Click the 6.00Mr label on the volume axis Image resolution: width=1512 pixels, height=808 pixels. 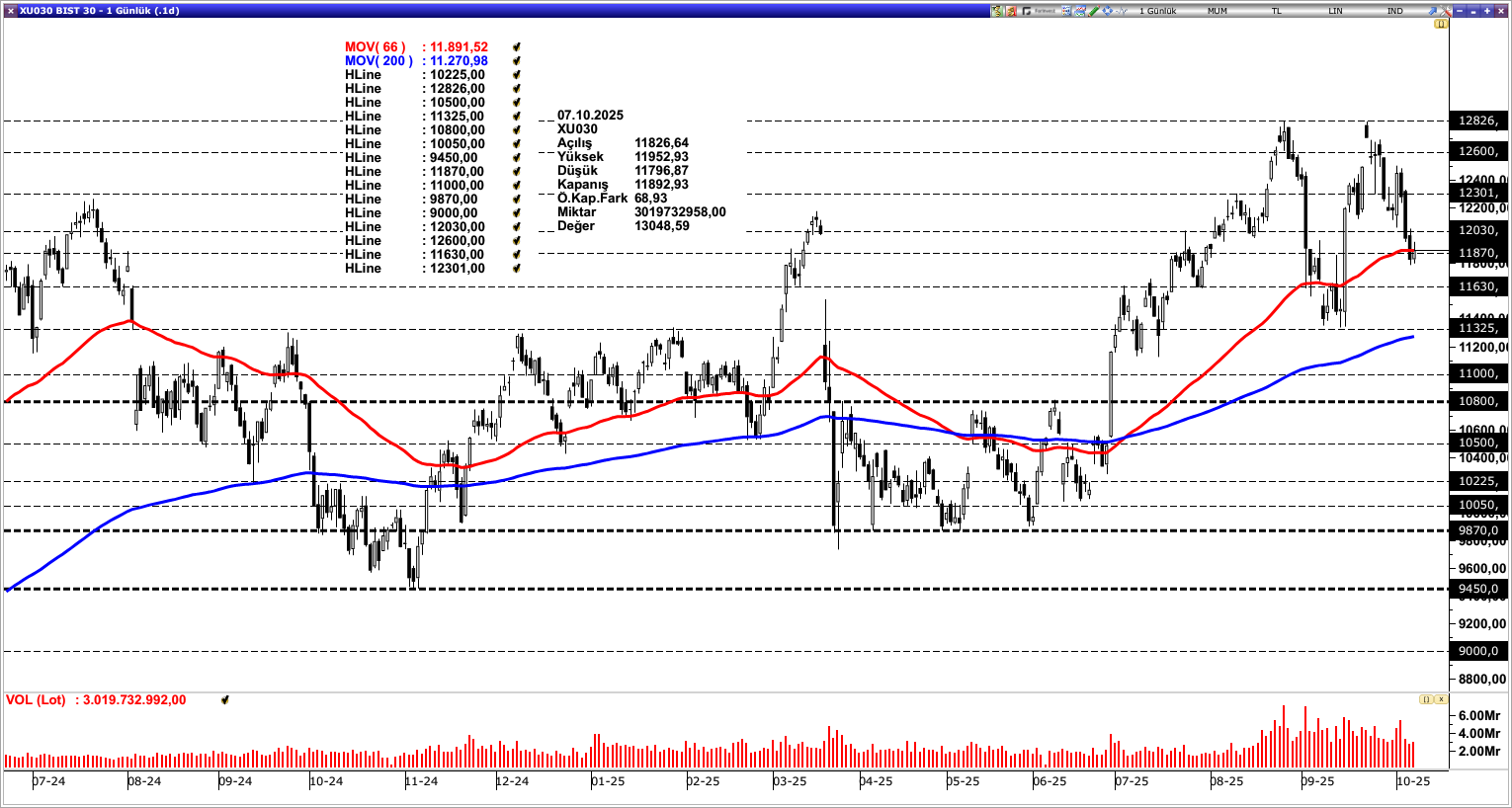click(x=1479, y=716)
